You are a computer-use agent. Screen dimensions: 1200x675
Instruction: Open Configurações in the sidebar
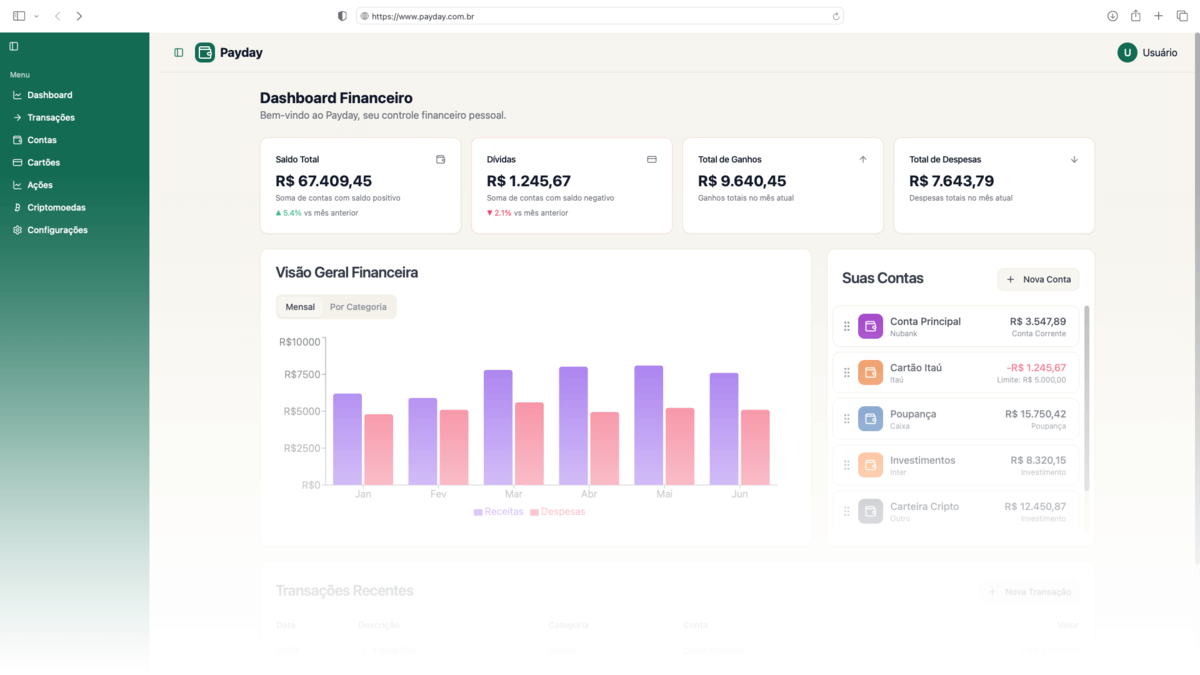pyautogui.click(x=57, y=230)
